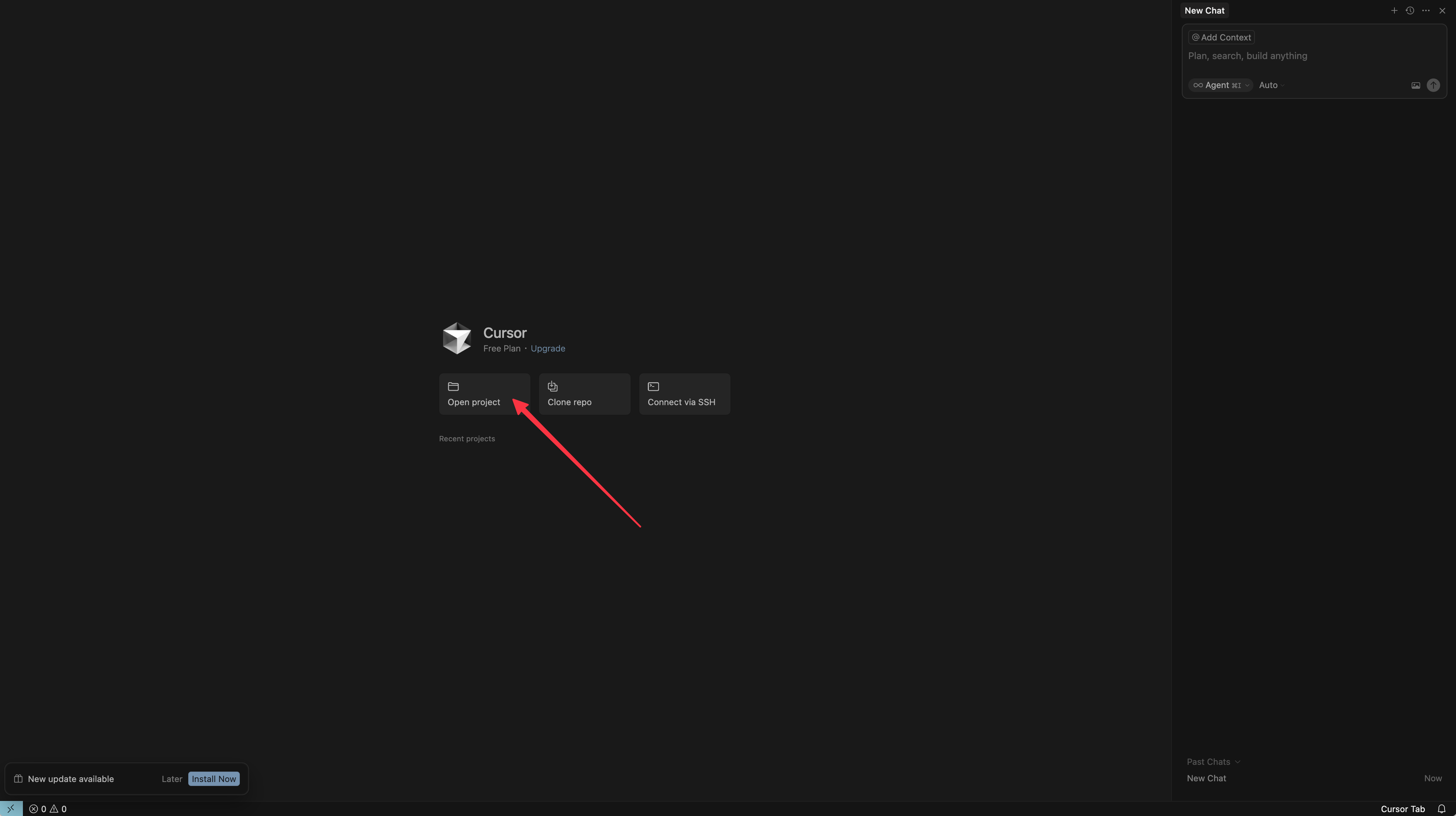The width and height of the screenshot is (1456, 816).
Task: Click errors and warnings status indicator
Action: (x=48, y=808)
